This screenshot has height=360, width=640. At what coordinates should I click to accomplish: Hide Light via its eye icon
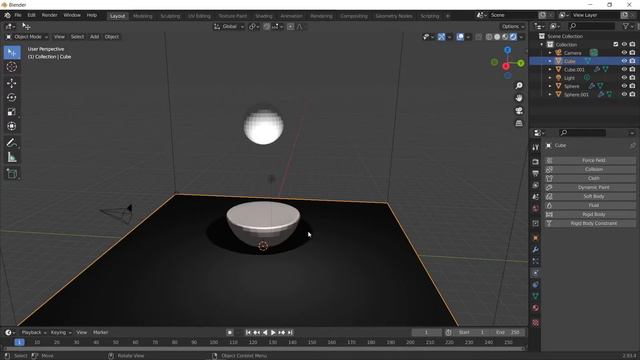point(624,78)
